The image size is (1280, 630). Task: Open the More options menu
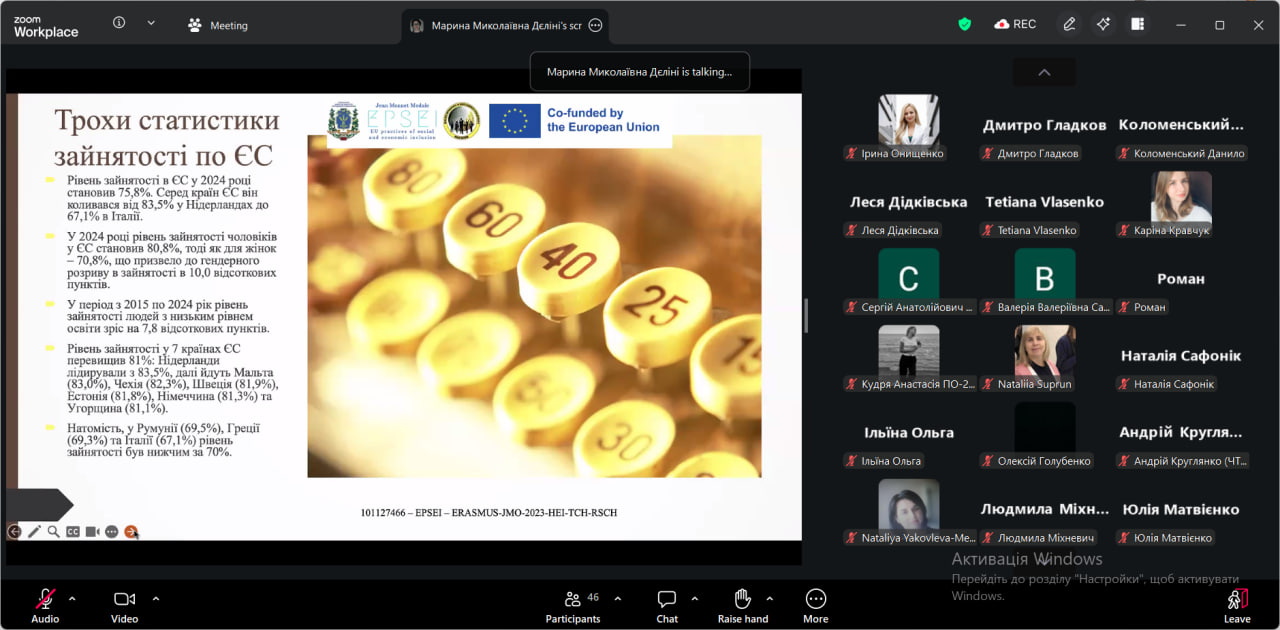point(815,605)
